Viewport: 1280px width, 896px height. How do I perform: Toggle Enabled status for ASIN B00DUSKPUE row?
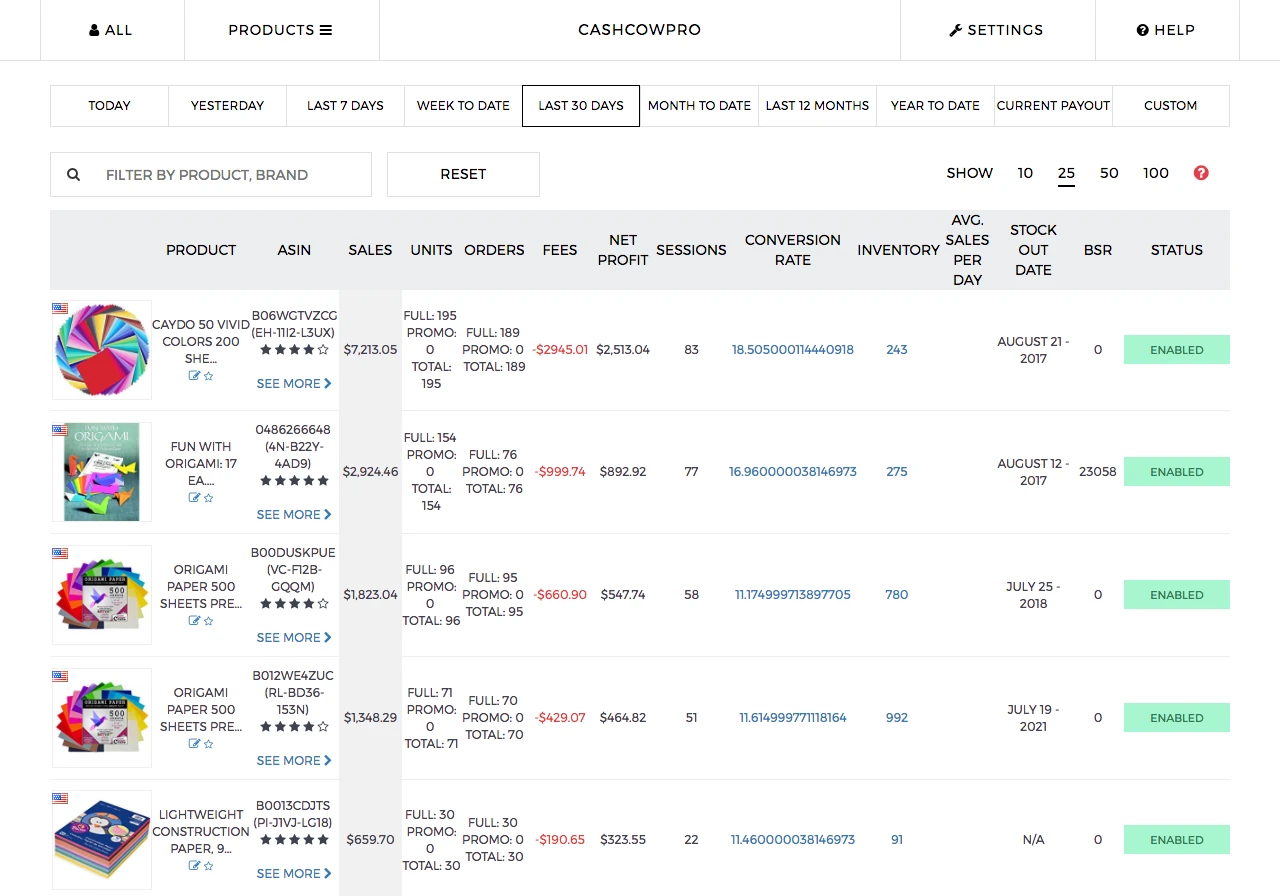(1177, 595)
